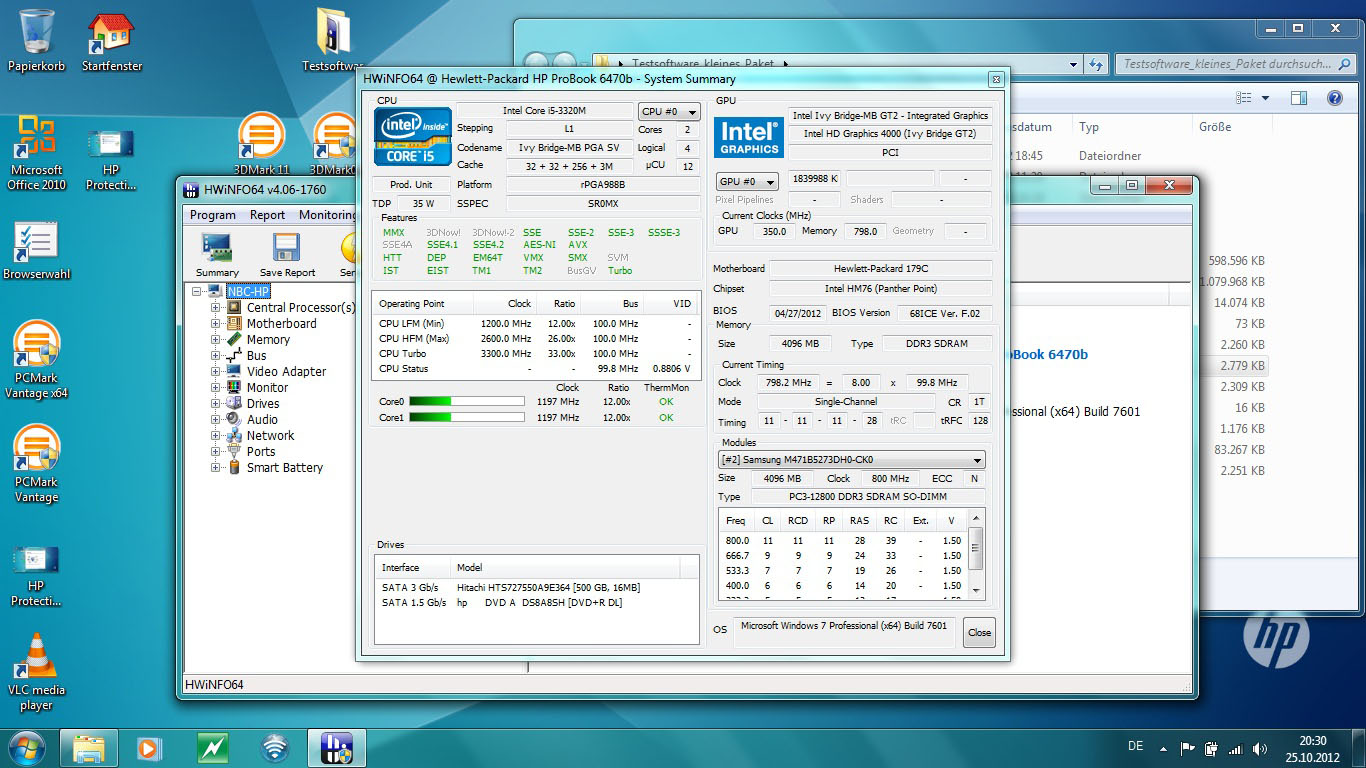Screen dimensions: 1366x768
Task: Open the GPU #0 selector dropdown
Action: [x=748, y=182]
